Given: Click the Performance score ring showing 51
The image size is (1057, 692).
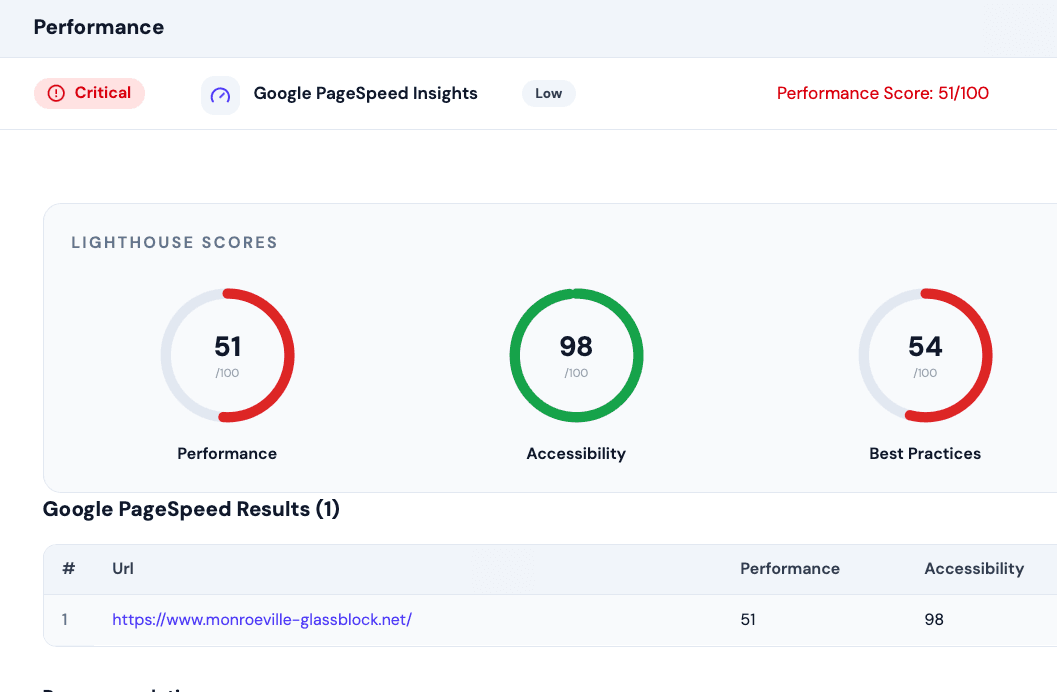Looking at the screenshot, I should pos(227,355).
